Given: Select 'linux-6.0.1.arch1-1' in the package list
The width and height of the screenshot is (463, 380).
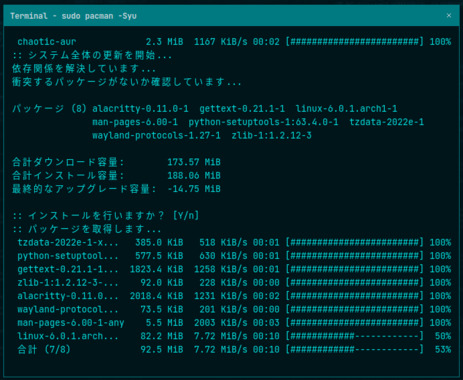Looking at the screenshot, I should (346, 109).
